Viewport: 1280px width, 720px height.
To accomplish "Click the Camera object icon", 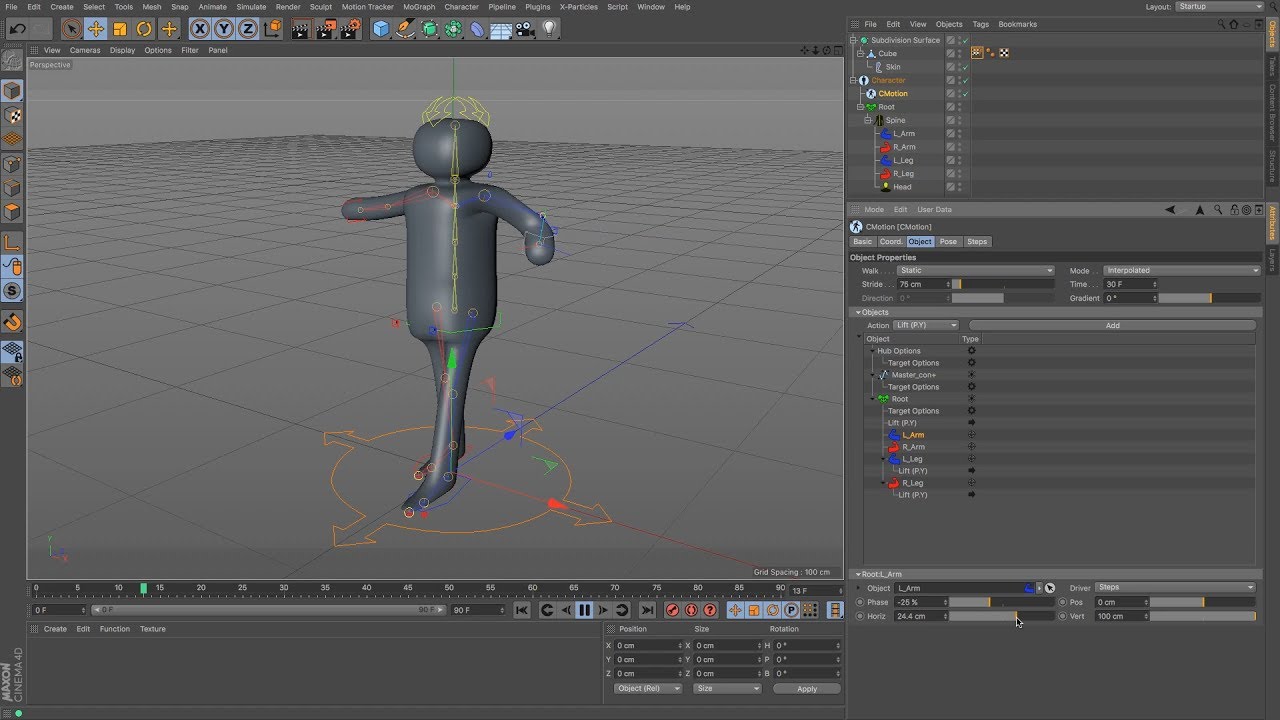I will [524, 29].
